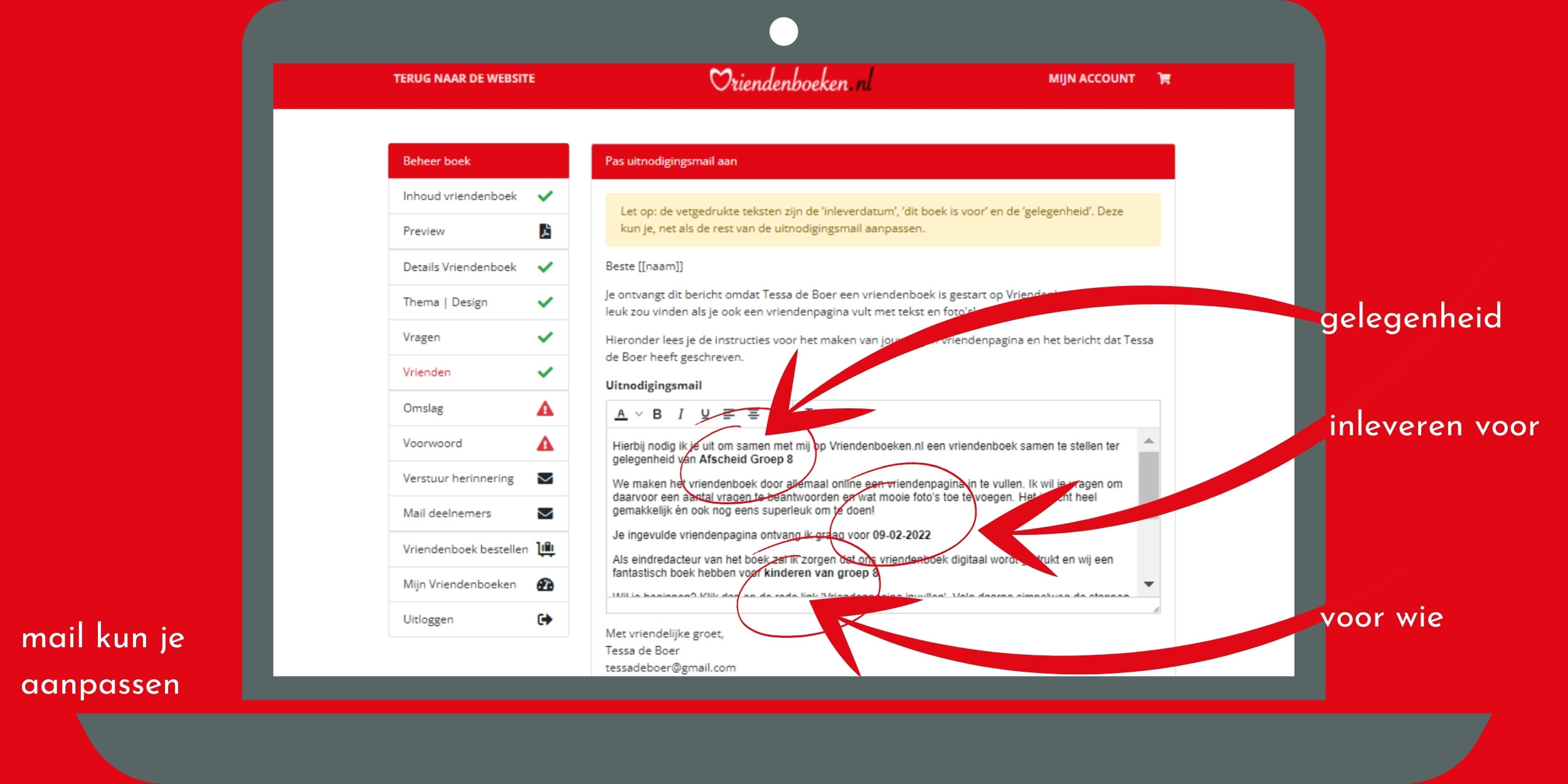This screenshot has width=1568, height=784.
Task: Click the editor resize handle corner
Action: (x=1156, y=609)
